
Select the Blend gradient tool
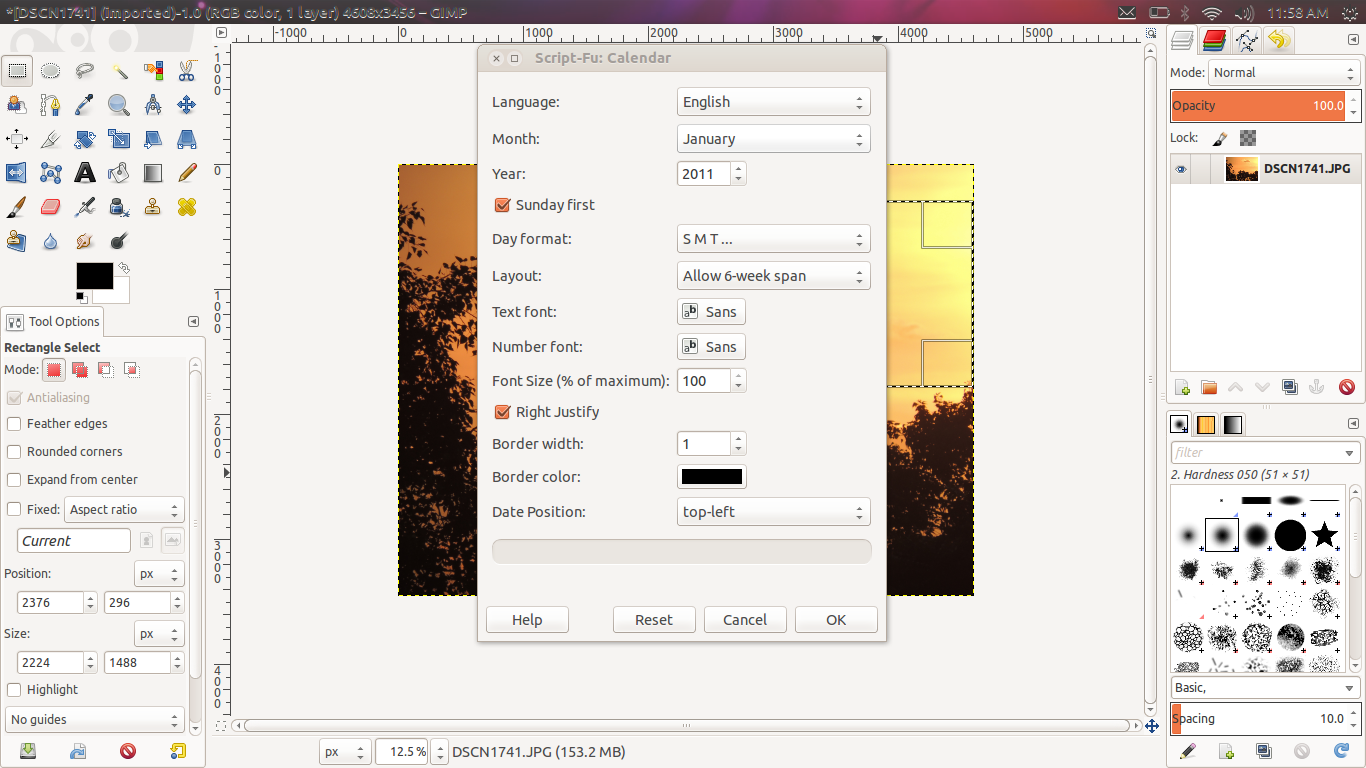[153, 173]
